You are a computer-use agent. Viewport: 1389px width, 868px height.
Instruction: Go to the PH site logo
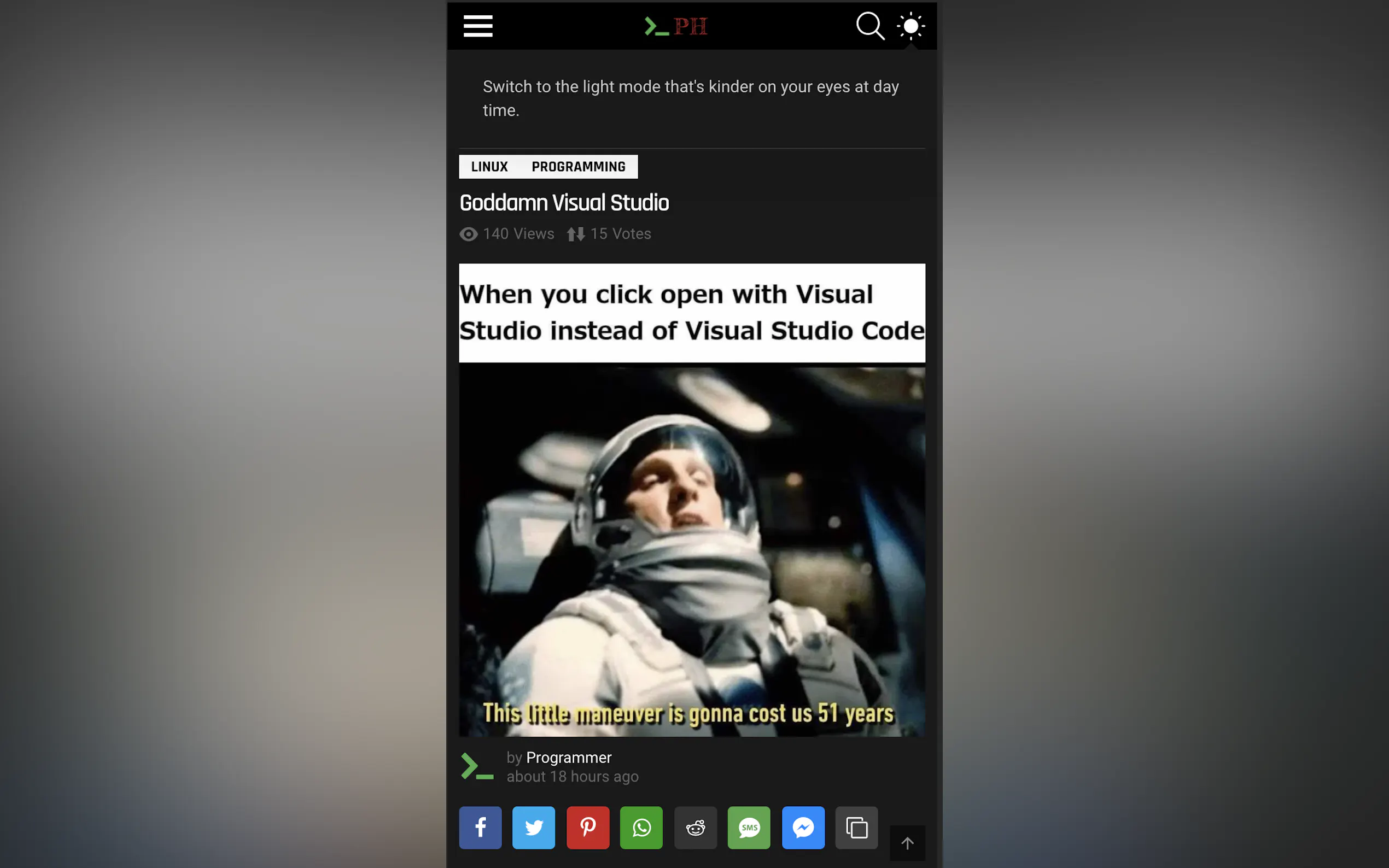[676, 26]
